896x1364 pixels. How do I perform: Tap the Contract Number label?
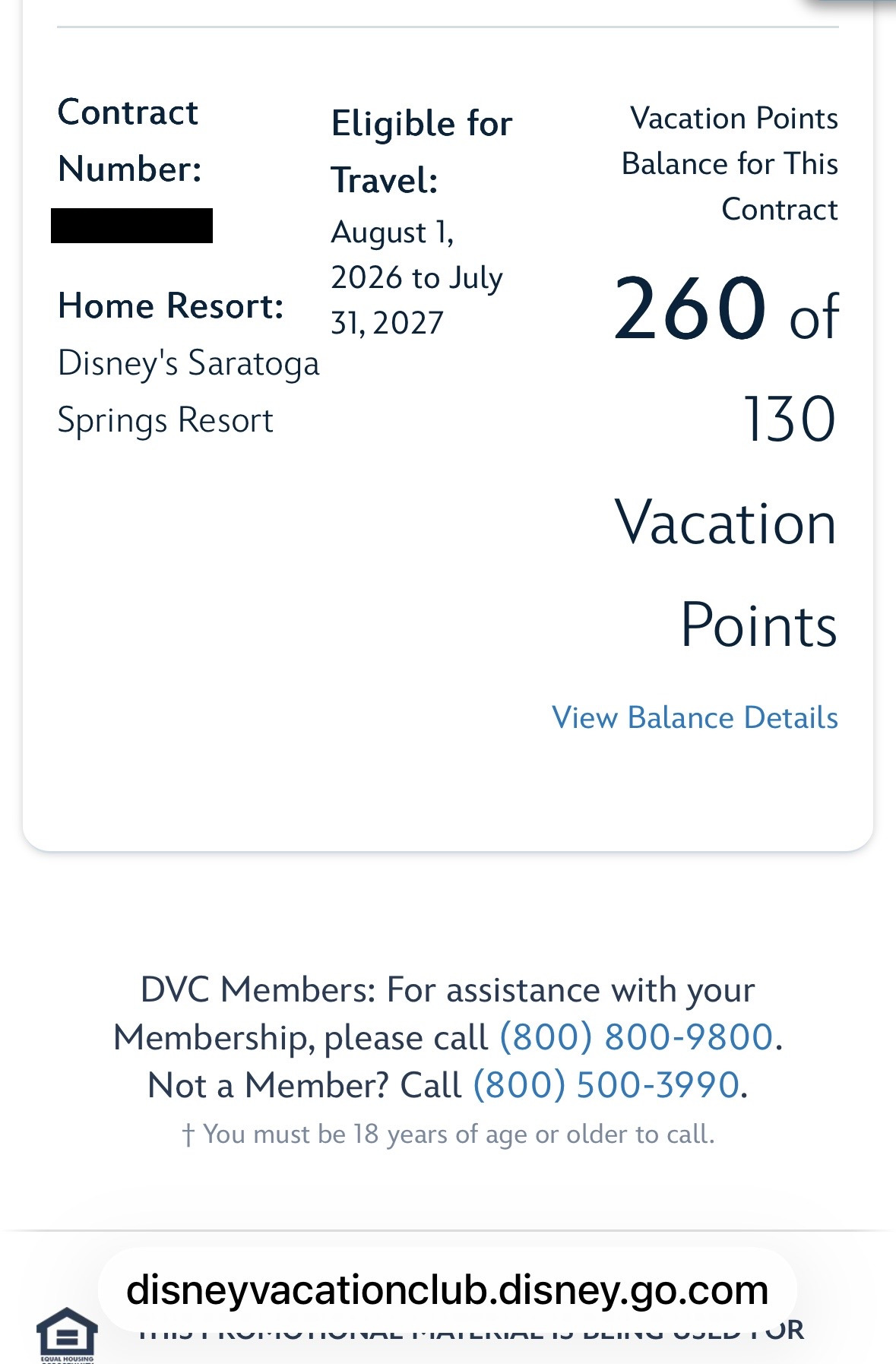tap(129, 141)
